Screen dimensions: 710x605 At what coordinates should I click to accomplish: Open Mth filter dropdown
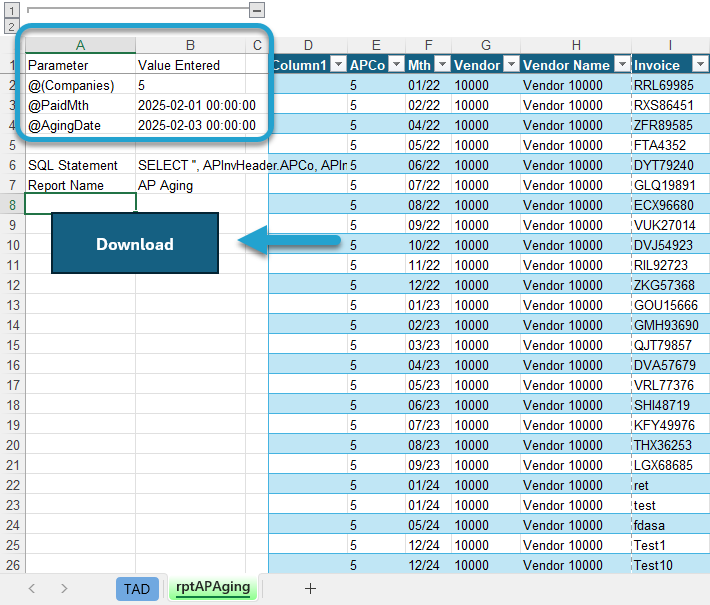click(x=442, y=64)
